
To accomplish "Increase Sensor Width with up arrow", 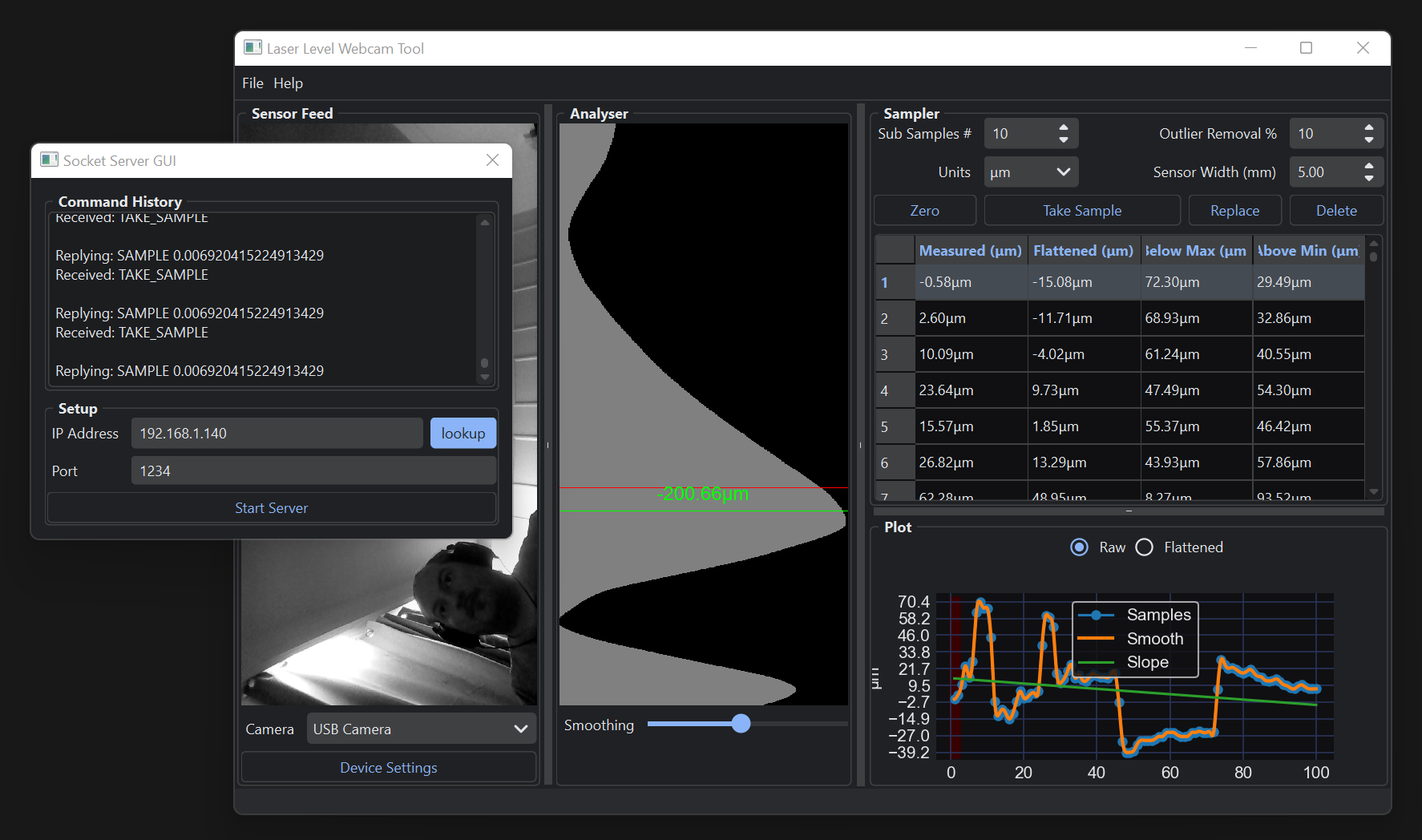I will coord(1369,166).
